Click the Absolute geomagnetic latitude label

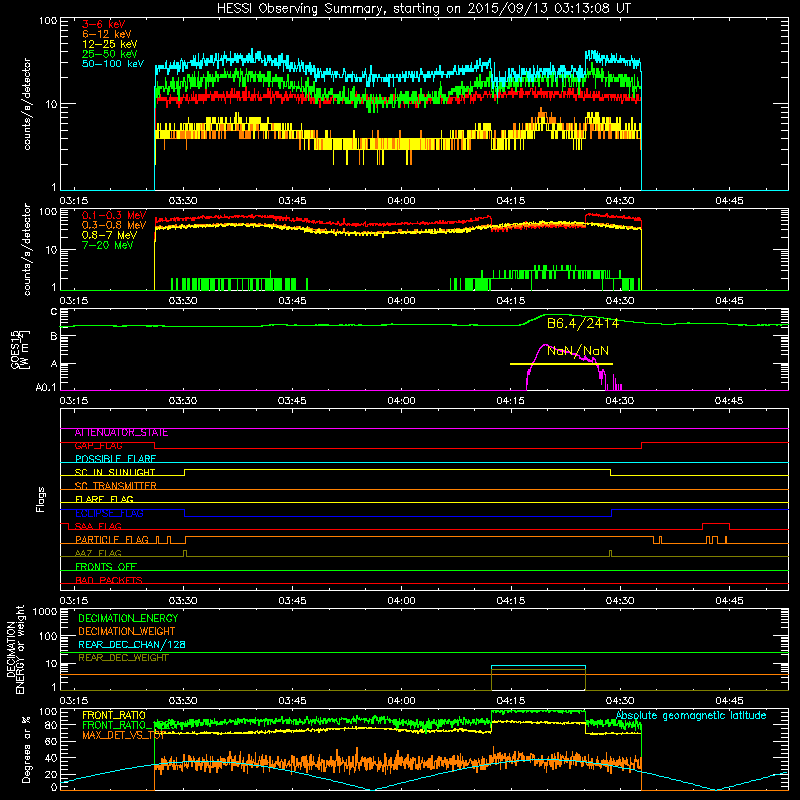pyautogui.click(x=691, y=716)
